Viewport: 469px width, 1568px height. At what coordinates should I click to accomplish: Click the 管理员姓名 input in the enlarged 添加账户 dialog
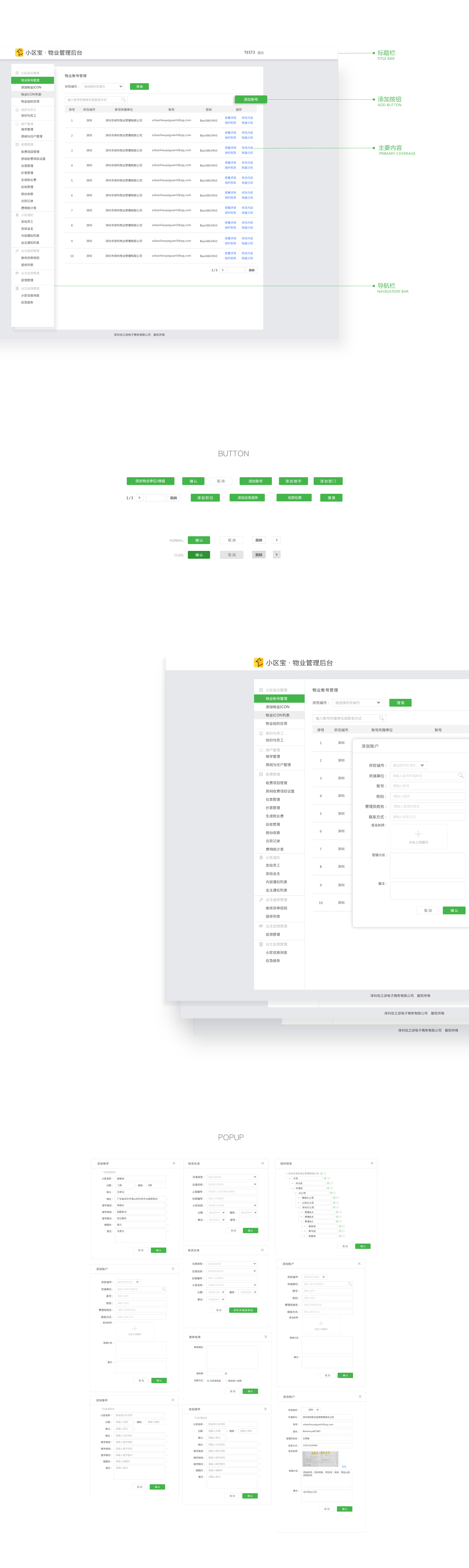427,806
